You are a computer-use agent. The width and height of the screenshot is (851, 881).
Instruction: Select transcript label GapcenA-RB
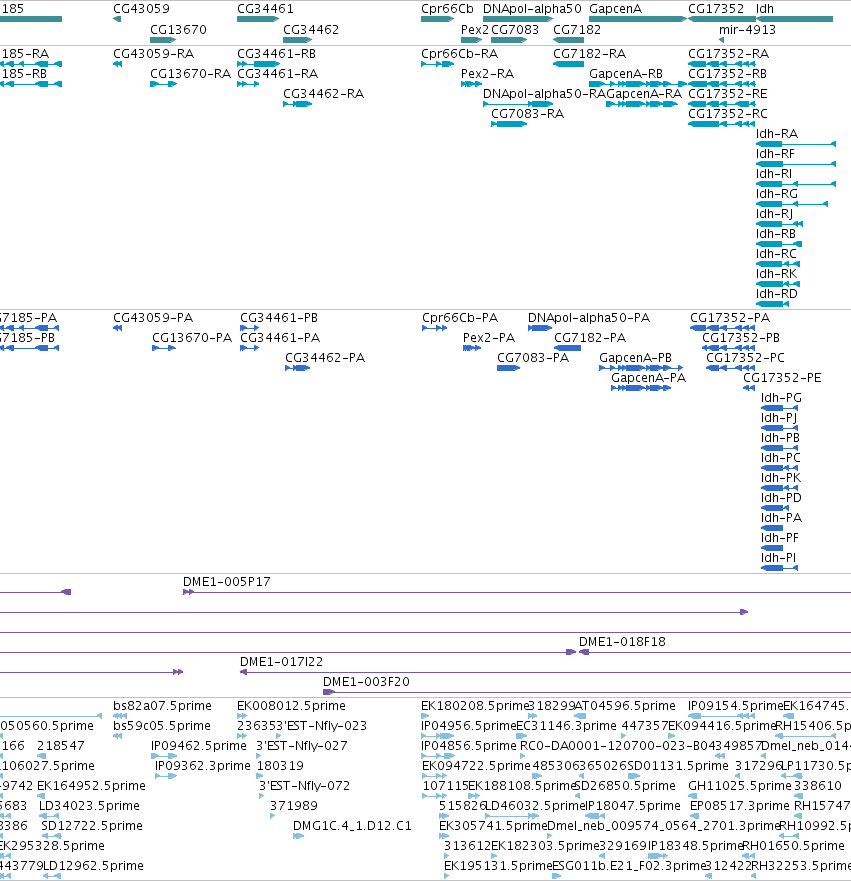click(x=626, y=74)
